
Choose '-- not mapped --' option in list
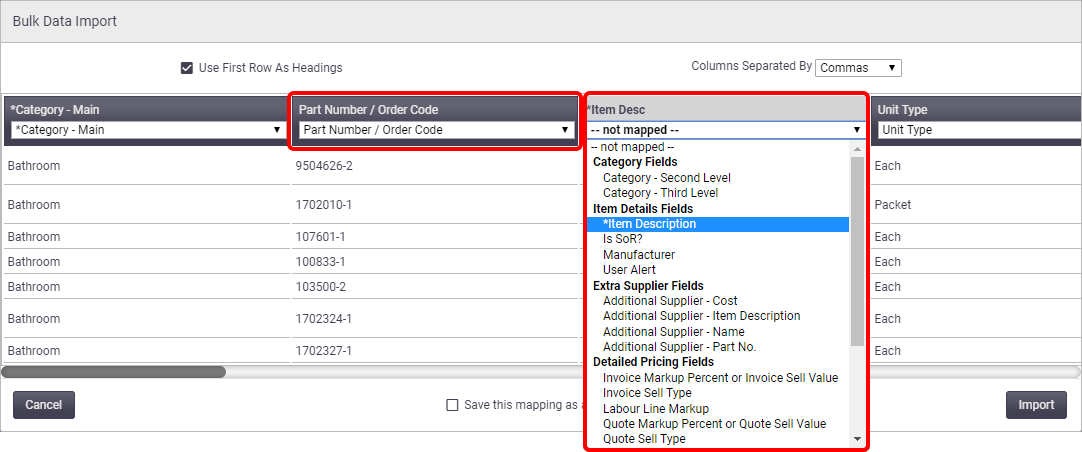click(x=718, y=147)
